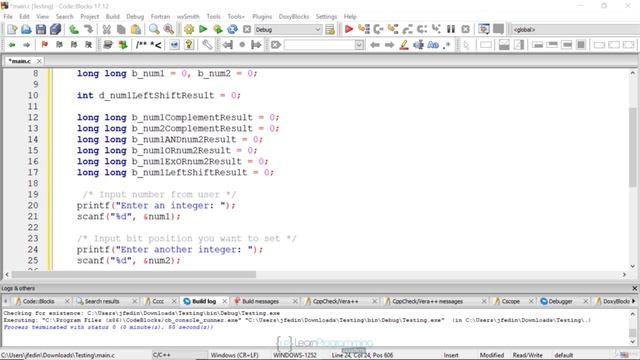This screenshot has width=640, height=360.
Task: Insert Doxygen line comment icon
Action: 156,44
